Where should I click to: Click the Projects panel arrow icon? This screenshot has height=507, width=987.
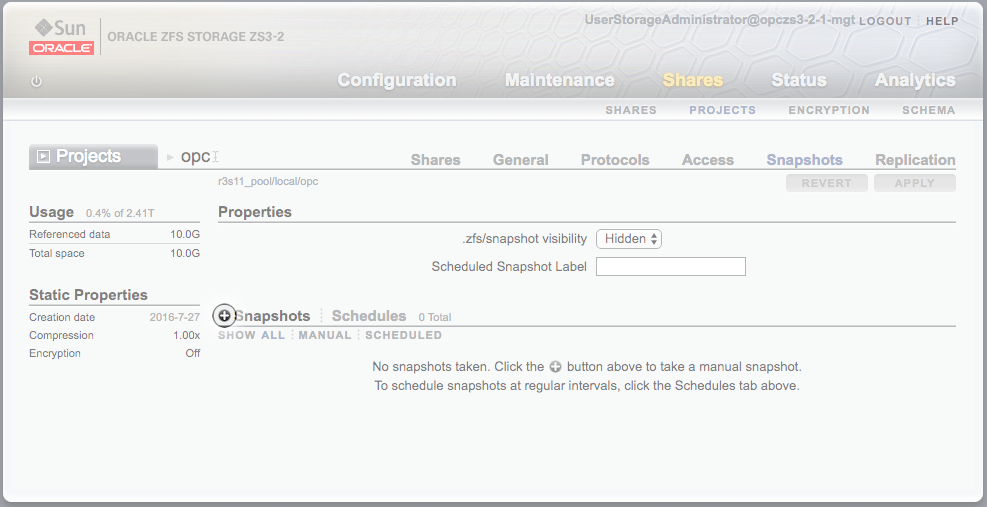click(43, 156)
